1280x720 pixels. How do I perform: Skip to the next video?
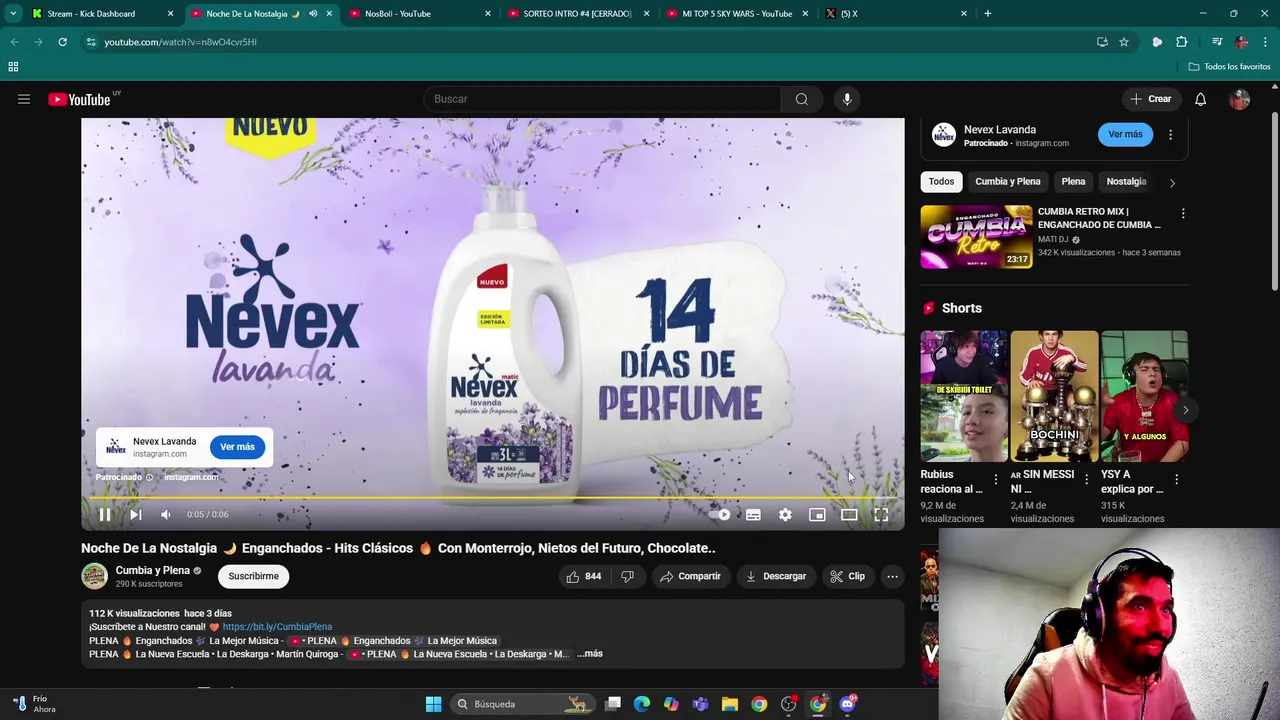[136, 514]
